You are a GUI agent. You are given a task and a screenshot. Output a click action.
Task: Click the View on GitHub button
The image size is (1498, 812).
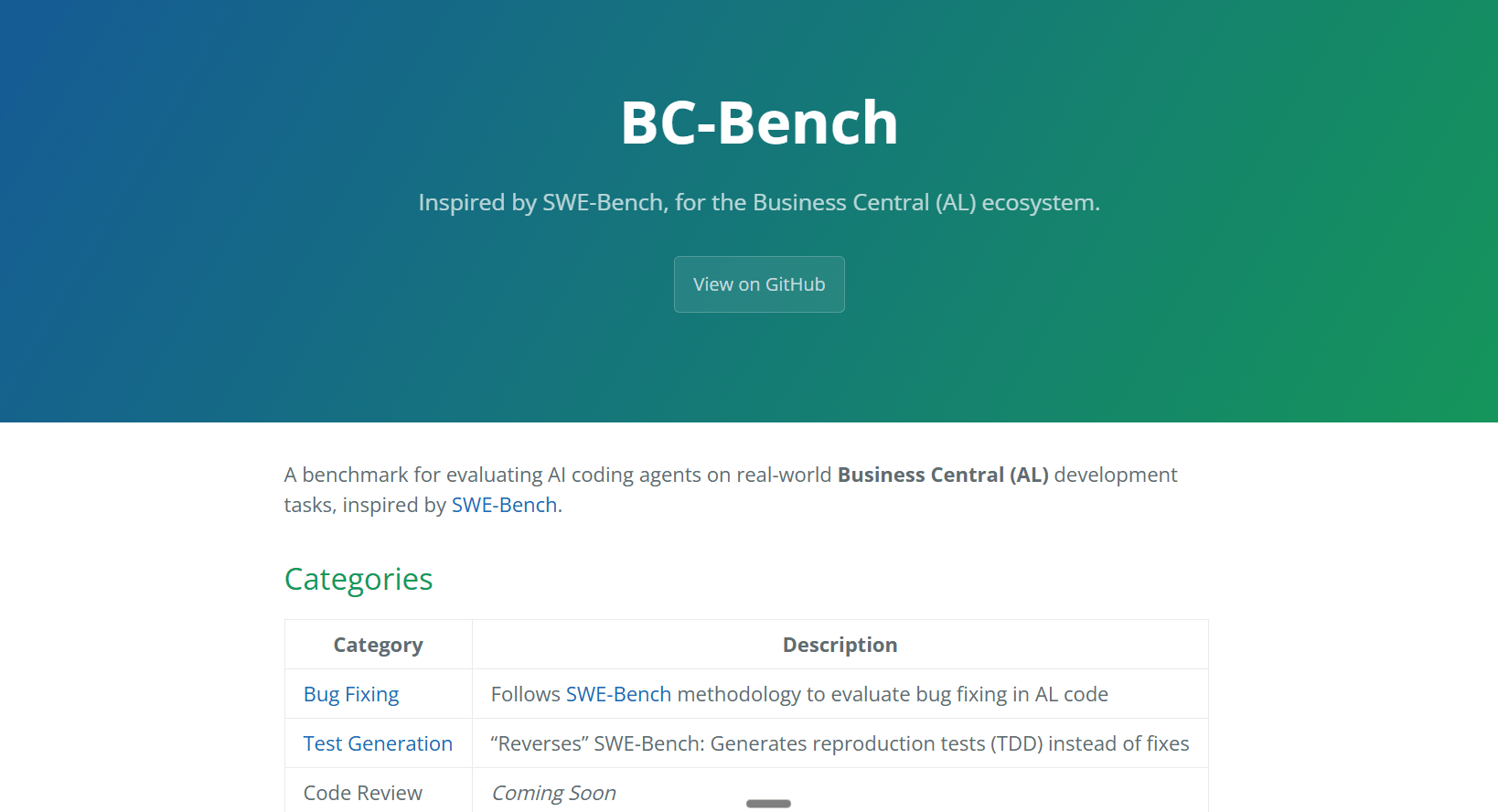(x=759, y=284)
